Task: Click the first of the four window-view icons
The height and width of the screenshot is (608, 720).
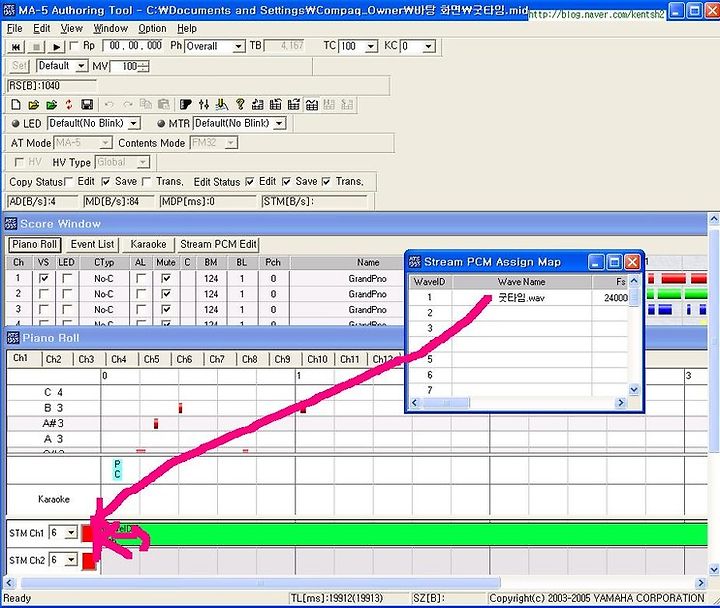Action: pos(258,105)
